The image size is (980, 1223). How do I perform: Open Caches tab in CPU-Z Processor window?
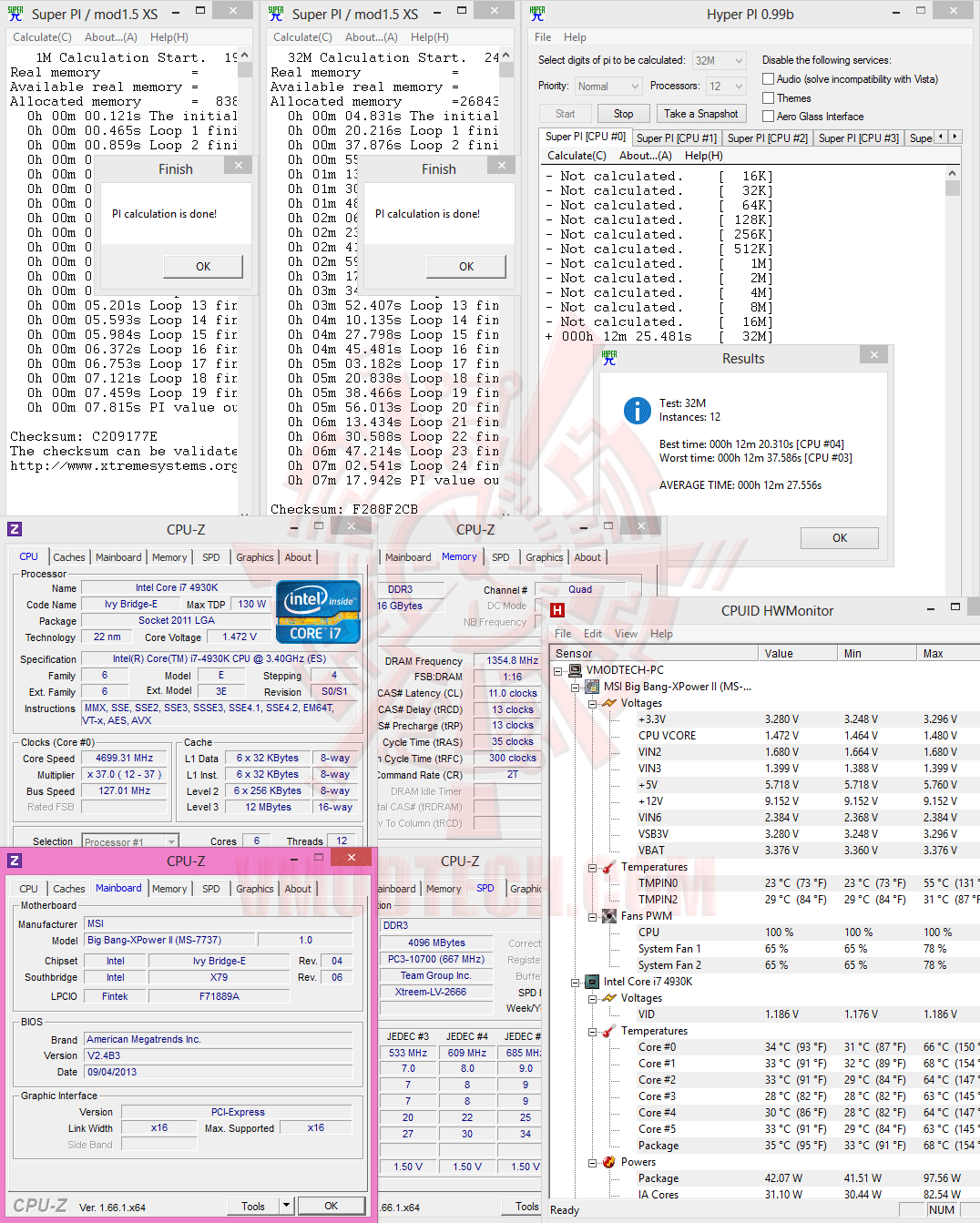click(x=69, y=557)
